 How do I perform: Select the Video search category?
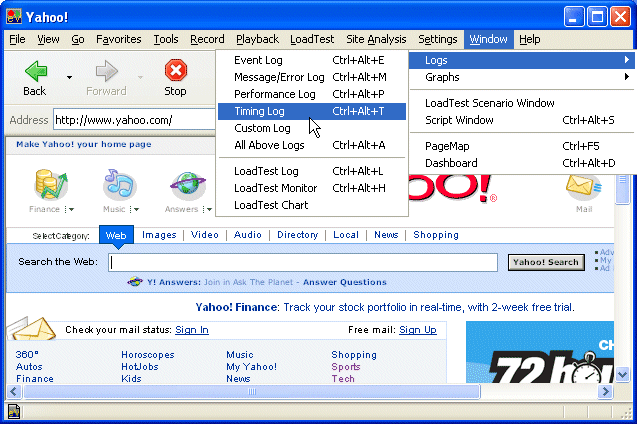tap(205, 235)
